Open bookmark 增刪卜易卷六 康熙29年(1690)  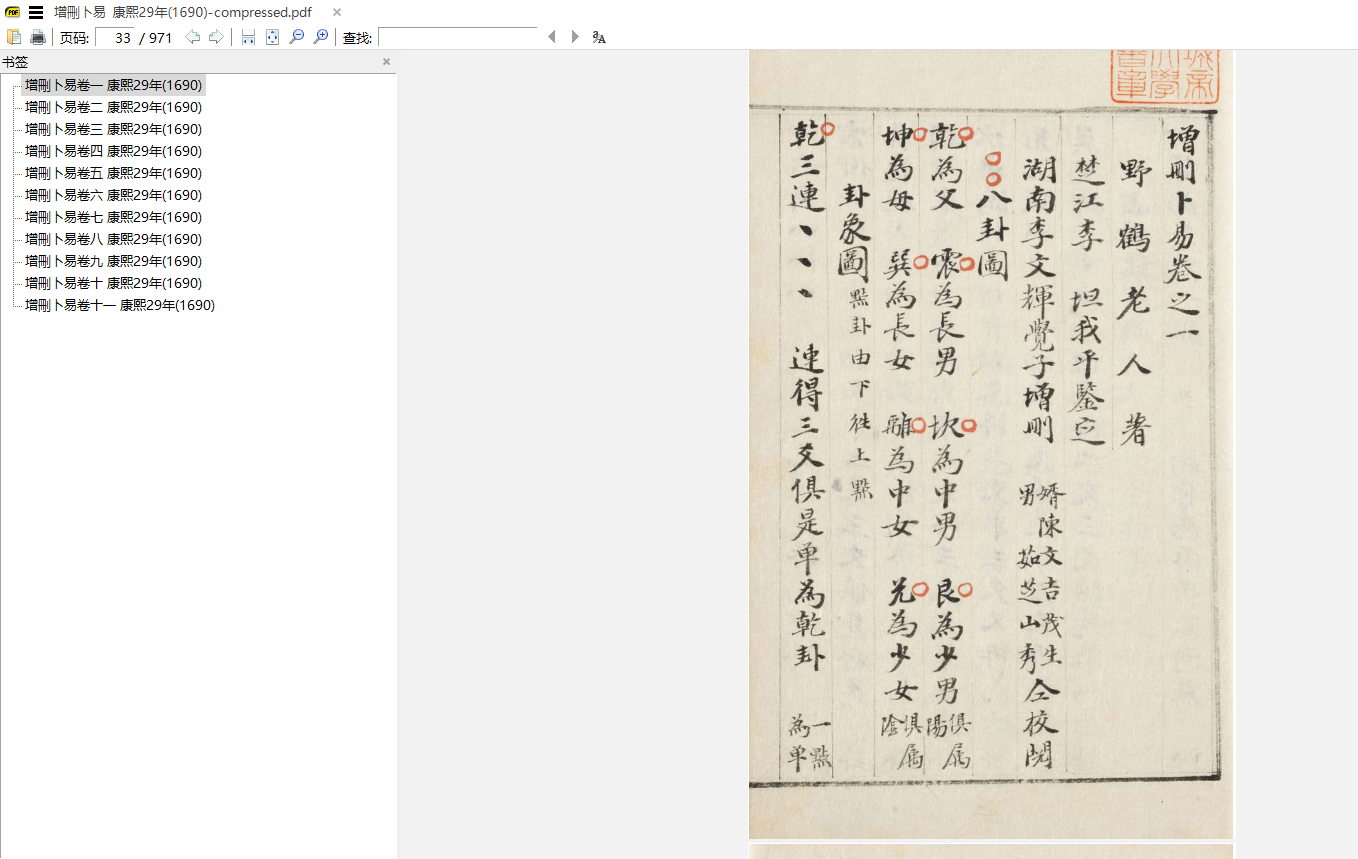(x=113, y=195)
